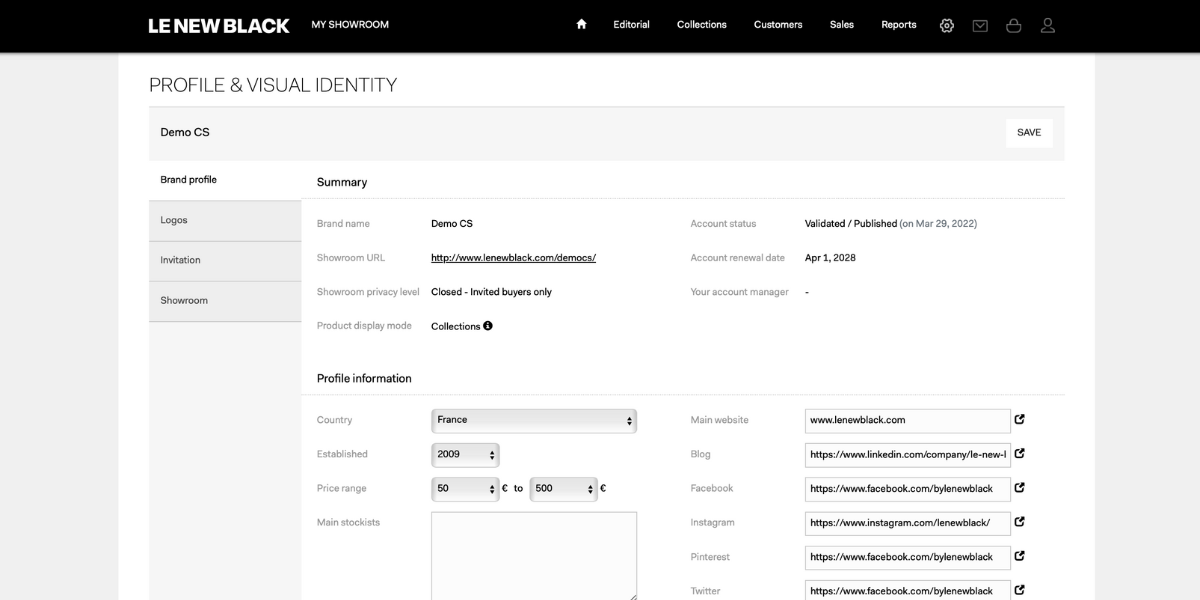The width and height of the screenshot is (1200, 600).
Task: Open the Sales menu
Action: click(842, 25)
